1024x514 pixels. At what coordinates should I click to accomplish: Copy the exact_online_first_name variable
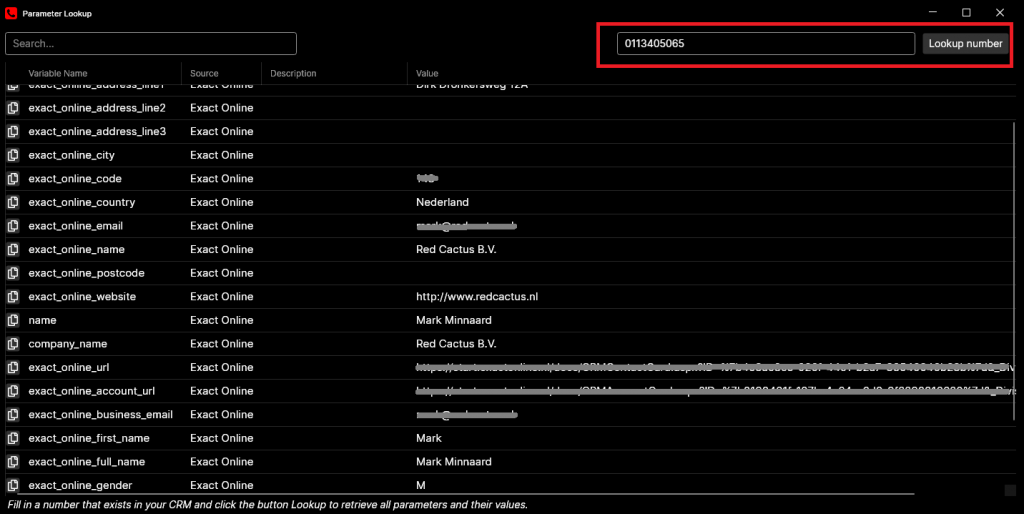click(13, 438)
